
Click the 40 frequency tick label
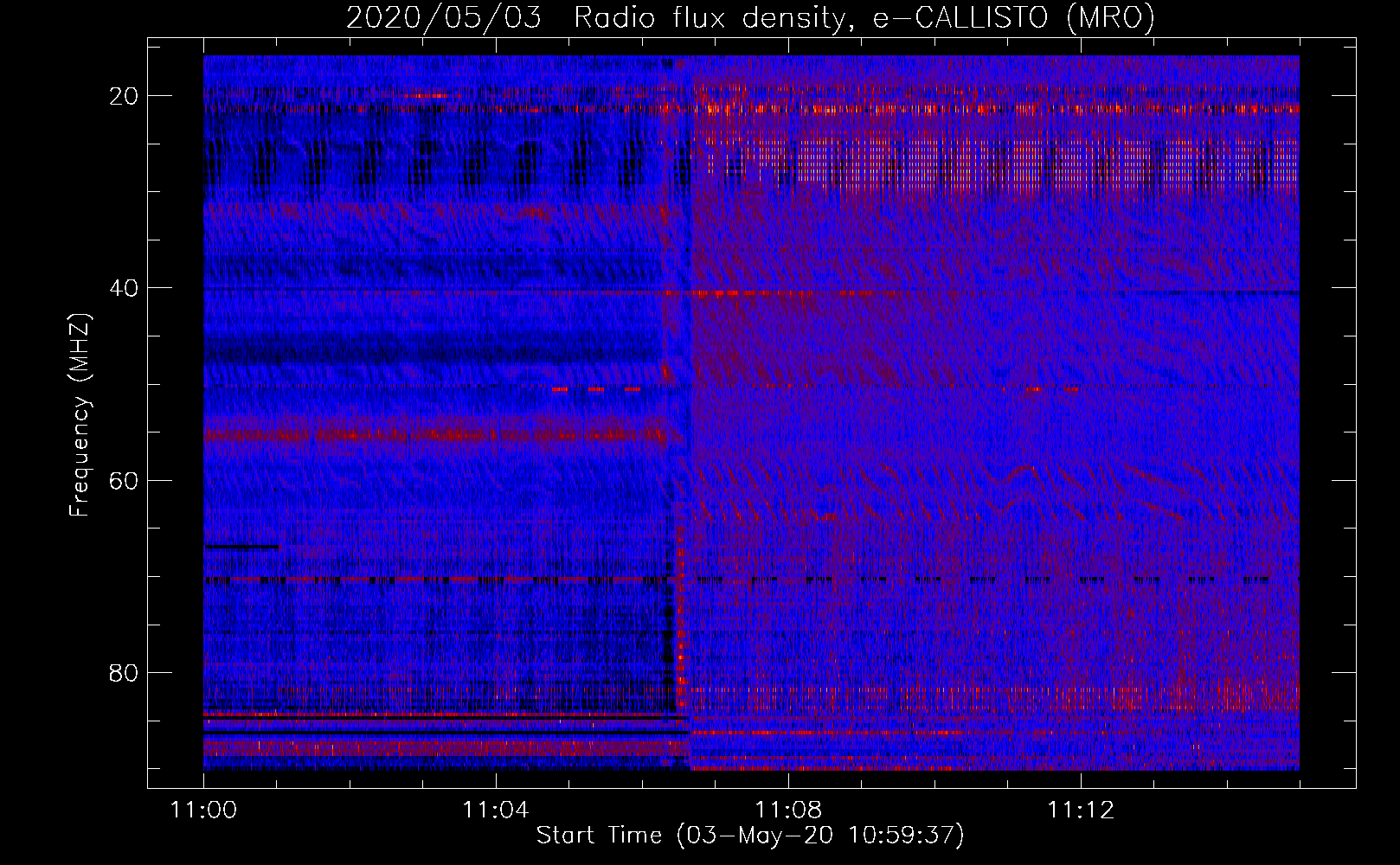[124, 288]
